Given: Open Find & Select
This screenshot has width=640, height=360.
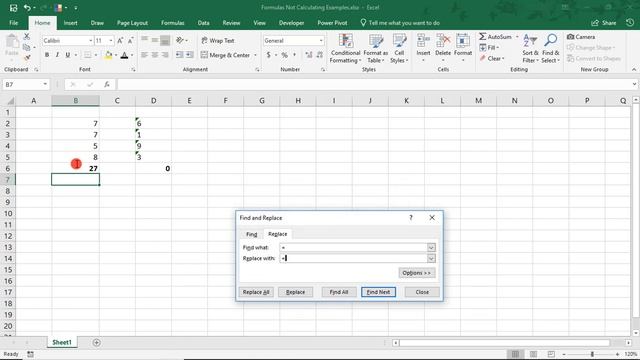Looking at the screenshot, I should pos(550,48).
